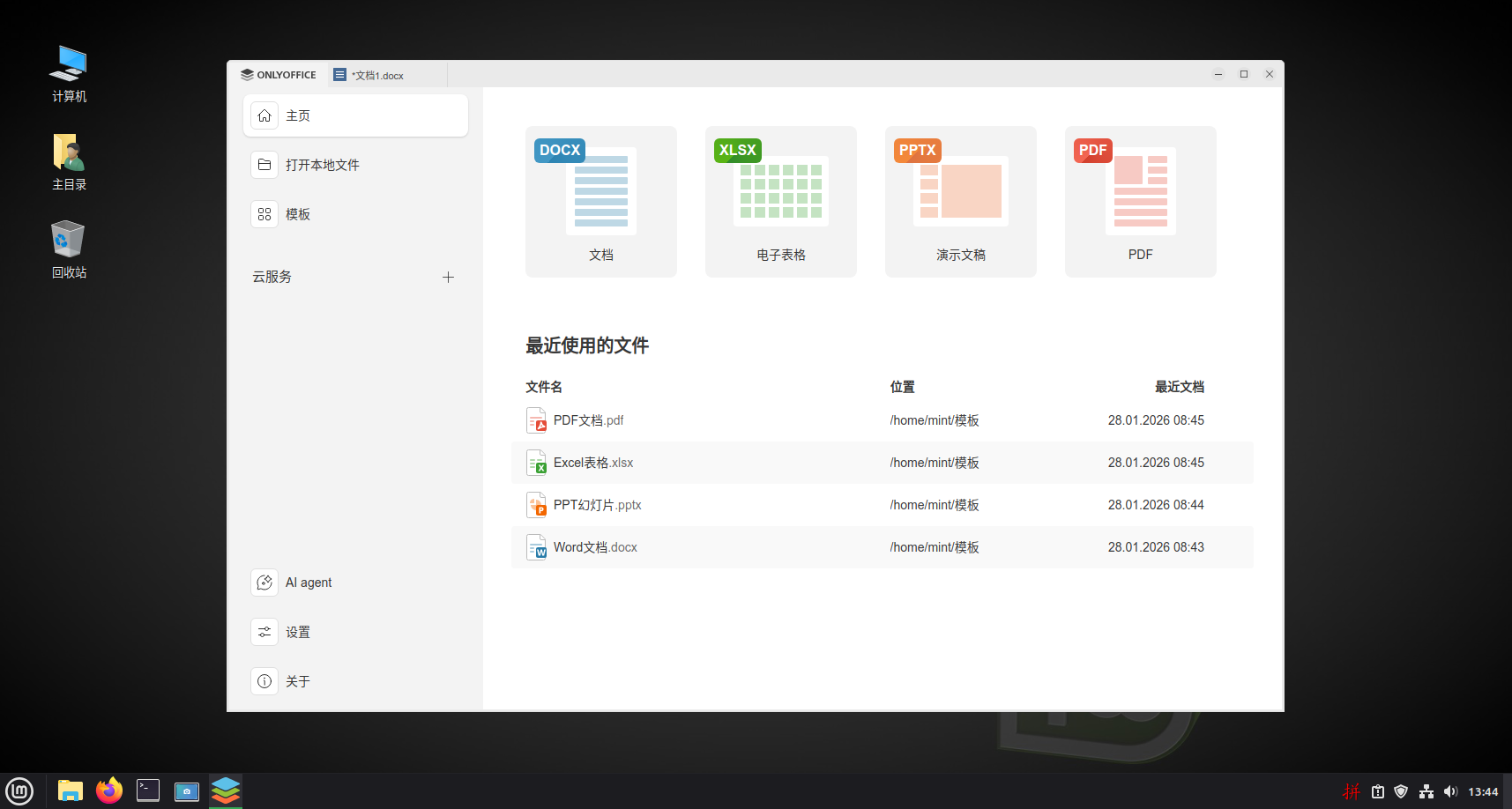This screenshot has height=809, width=1512.
Task: Adjust system volume from the speaker tray icon
Action: coord(1452,790)
